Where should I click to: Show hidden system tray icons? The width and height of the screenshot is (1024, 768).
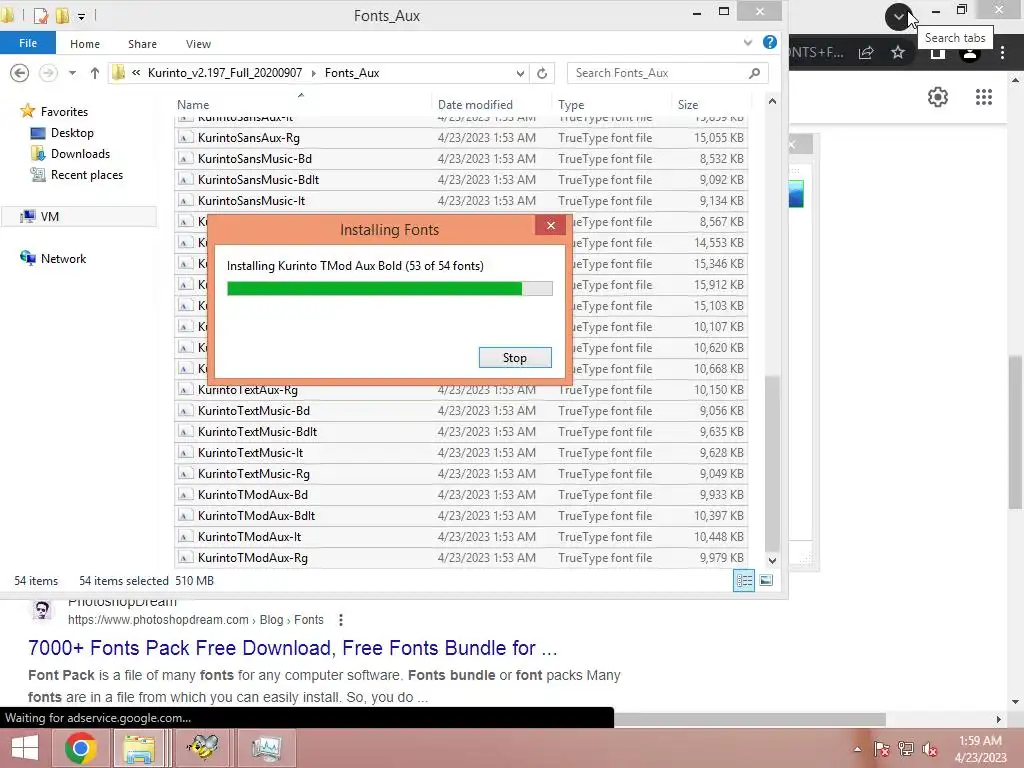click(x=857, y=749)
